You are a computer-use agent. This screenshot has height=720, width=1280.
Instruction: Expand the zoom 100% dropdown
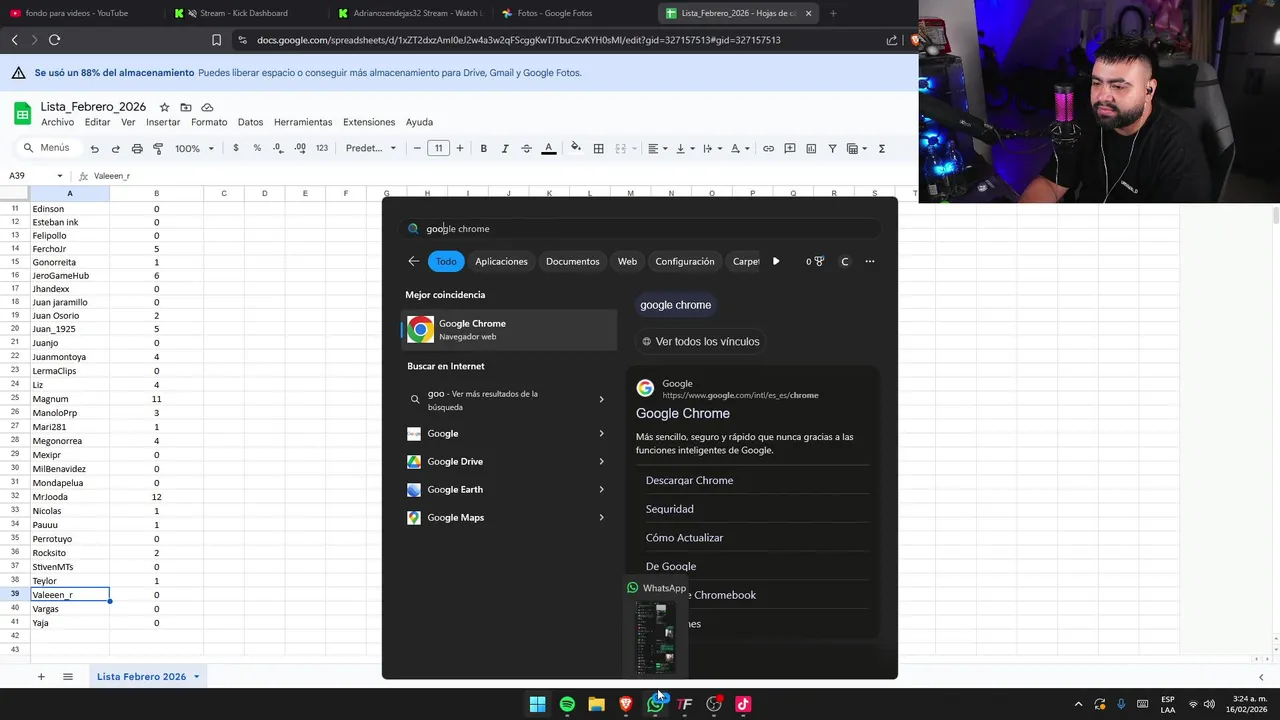[x=195, y=148]
